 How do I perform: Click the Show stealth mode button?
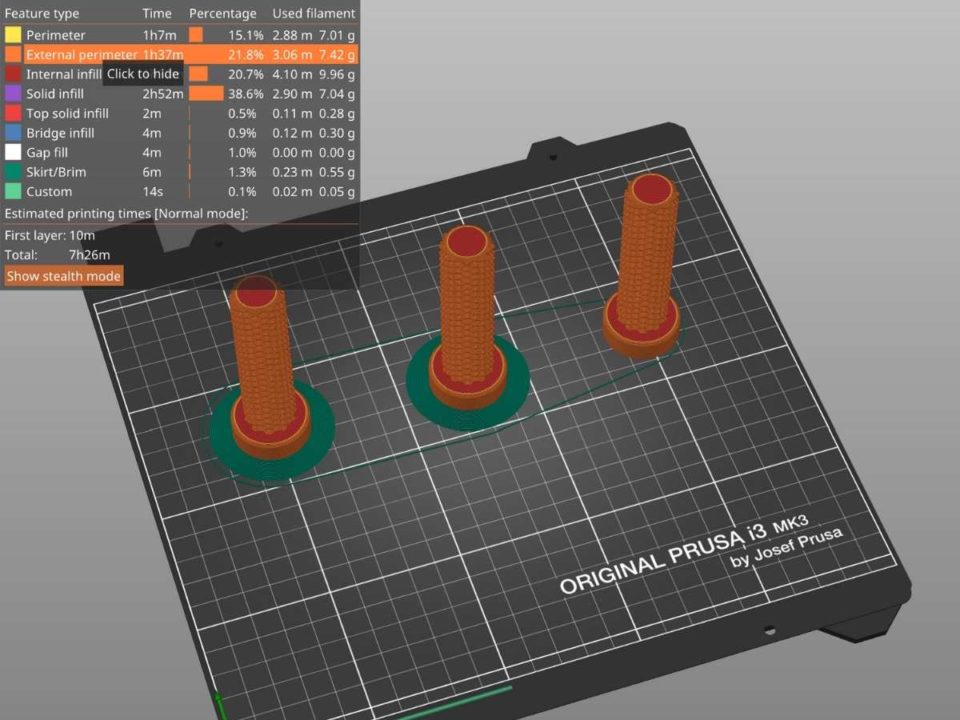click(x=63, y=275)
